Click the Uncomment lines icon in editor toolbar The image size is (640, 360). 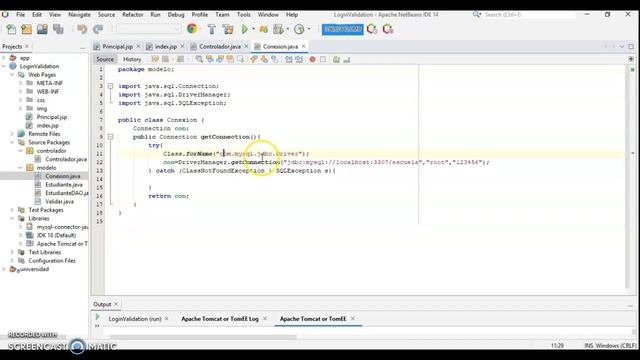347,59
